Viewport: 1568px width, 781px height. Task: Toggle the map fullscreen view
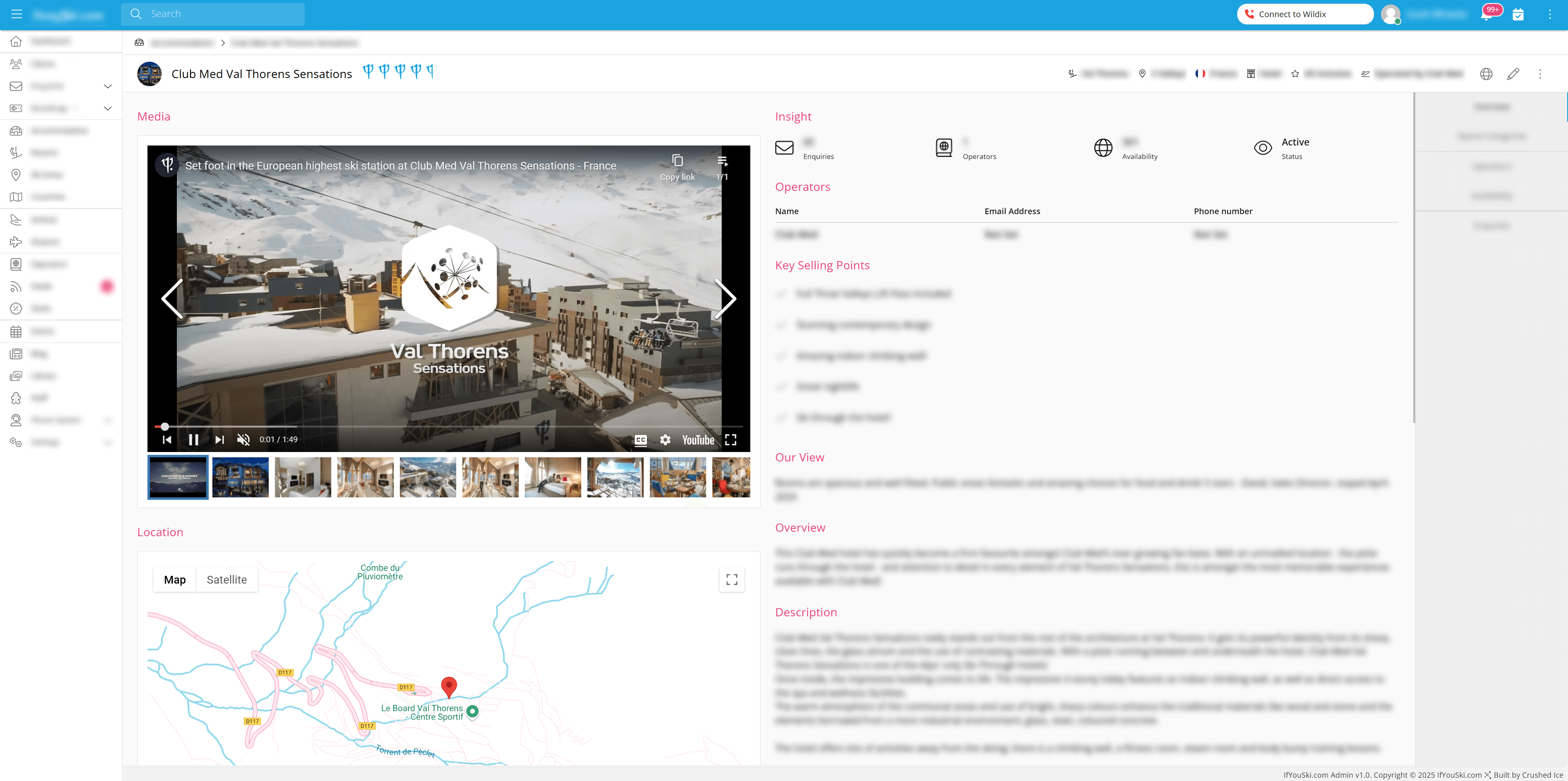click(x=732, y=580)
